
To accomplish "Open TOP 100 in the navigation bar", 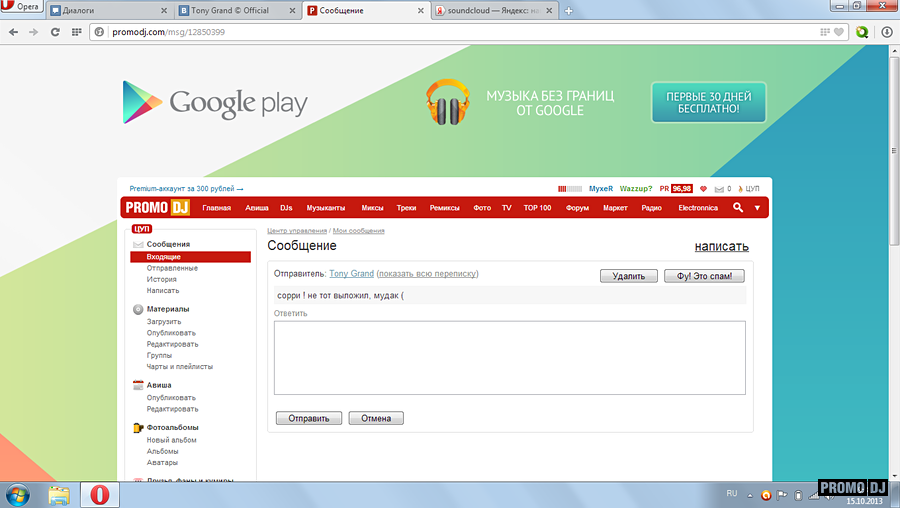I will (x=537, y=208).
